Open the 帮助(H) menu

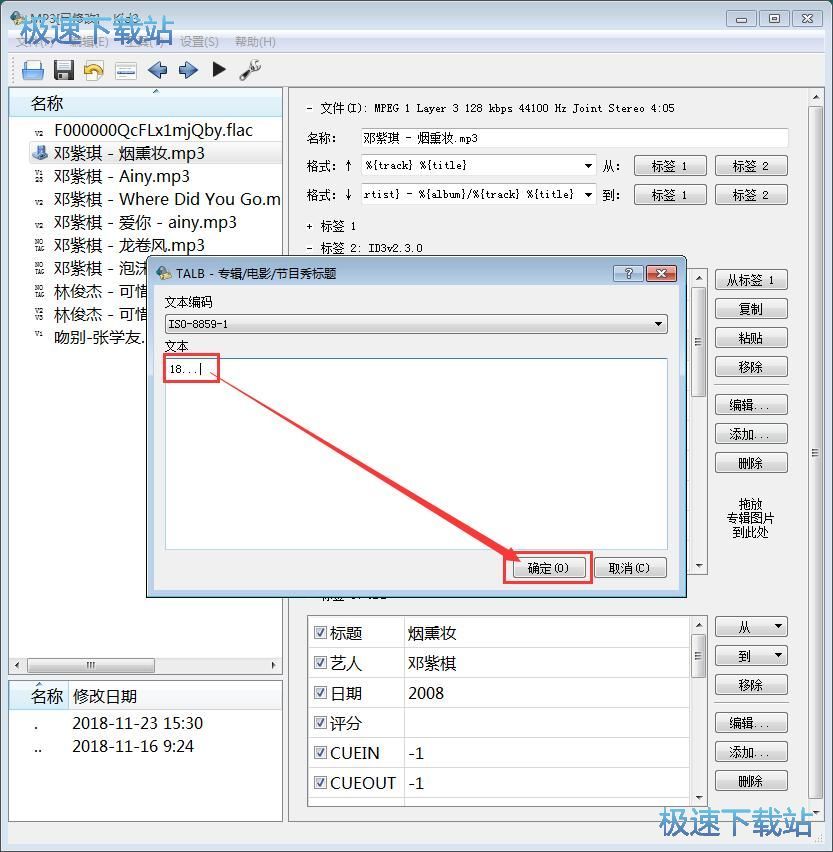click(255, 42)
